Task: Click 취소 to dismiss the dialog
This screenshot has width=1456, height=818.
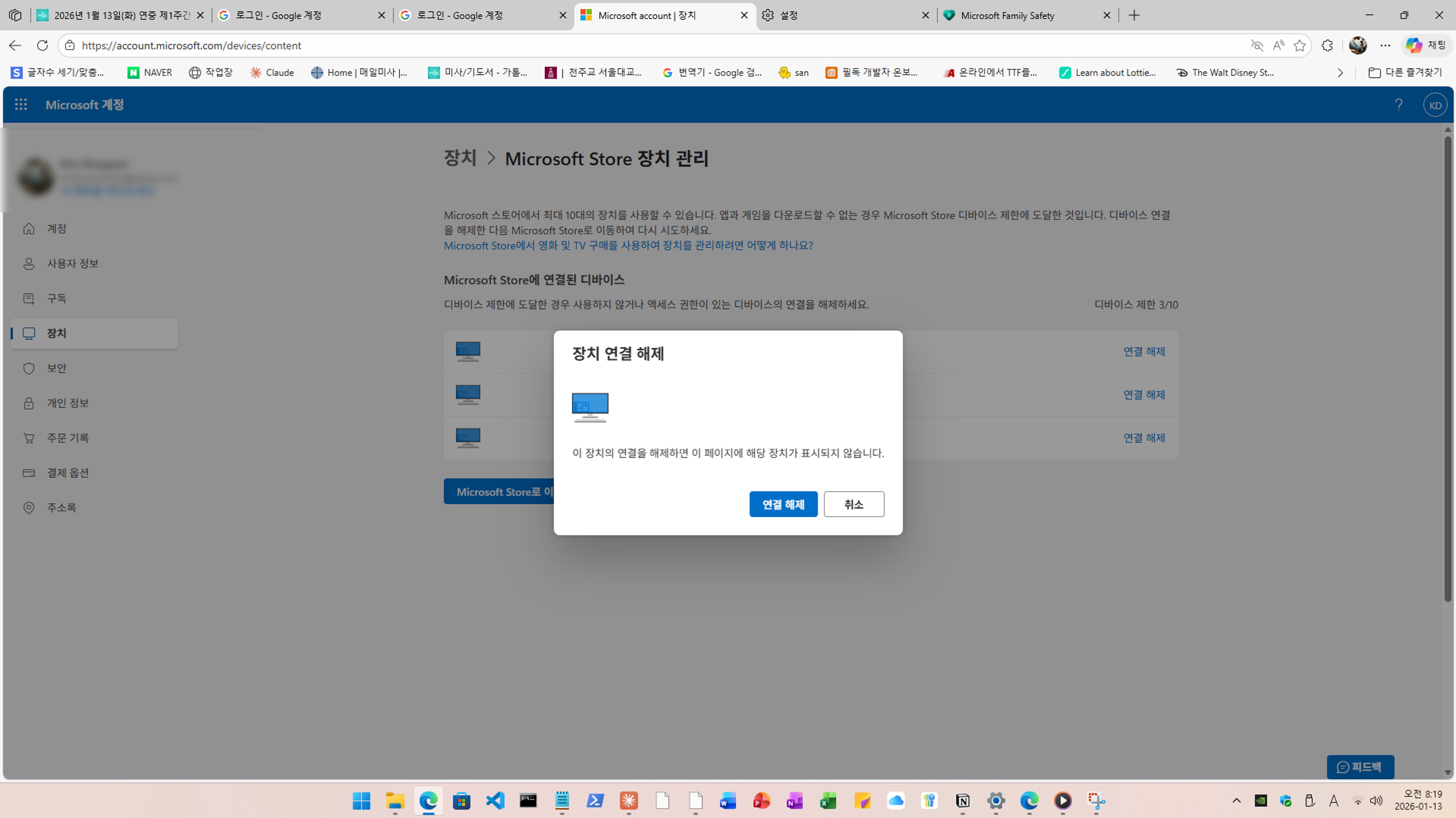Action: pyautogui.click(x=854, y=504)
